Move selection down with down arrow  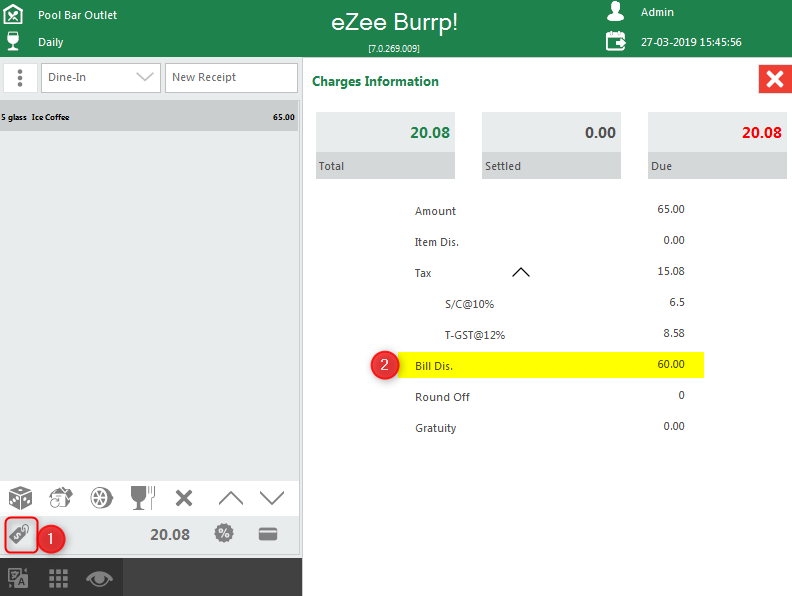272,498
